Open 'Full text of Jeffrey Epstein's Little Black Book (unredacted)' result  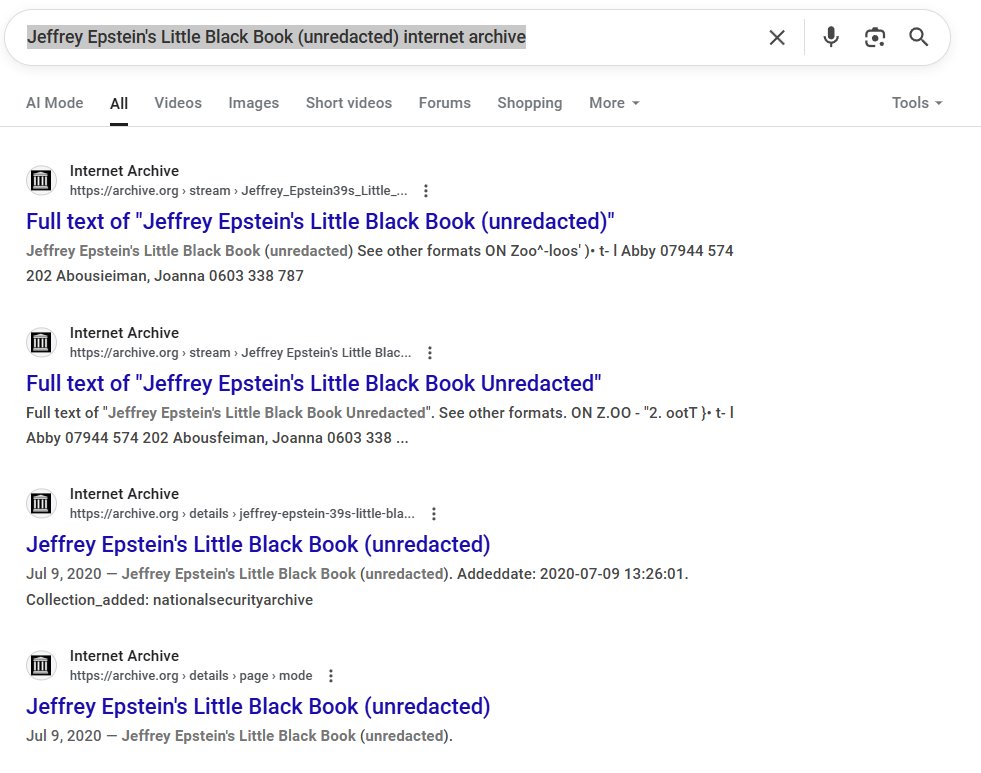point(320,221)
